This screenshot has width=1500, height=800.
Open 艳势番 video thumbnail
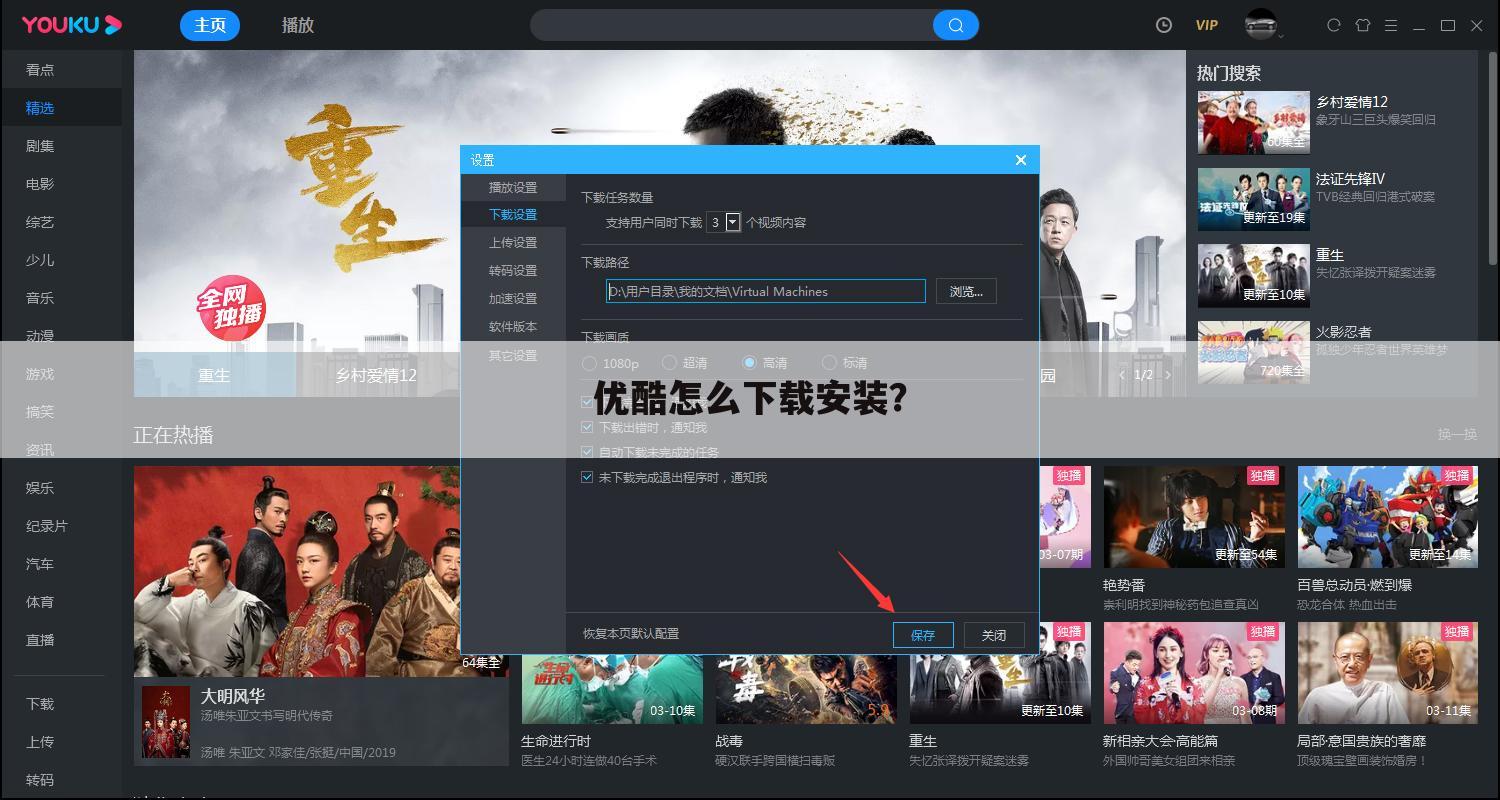coord(1192,518)
